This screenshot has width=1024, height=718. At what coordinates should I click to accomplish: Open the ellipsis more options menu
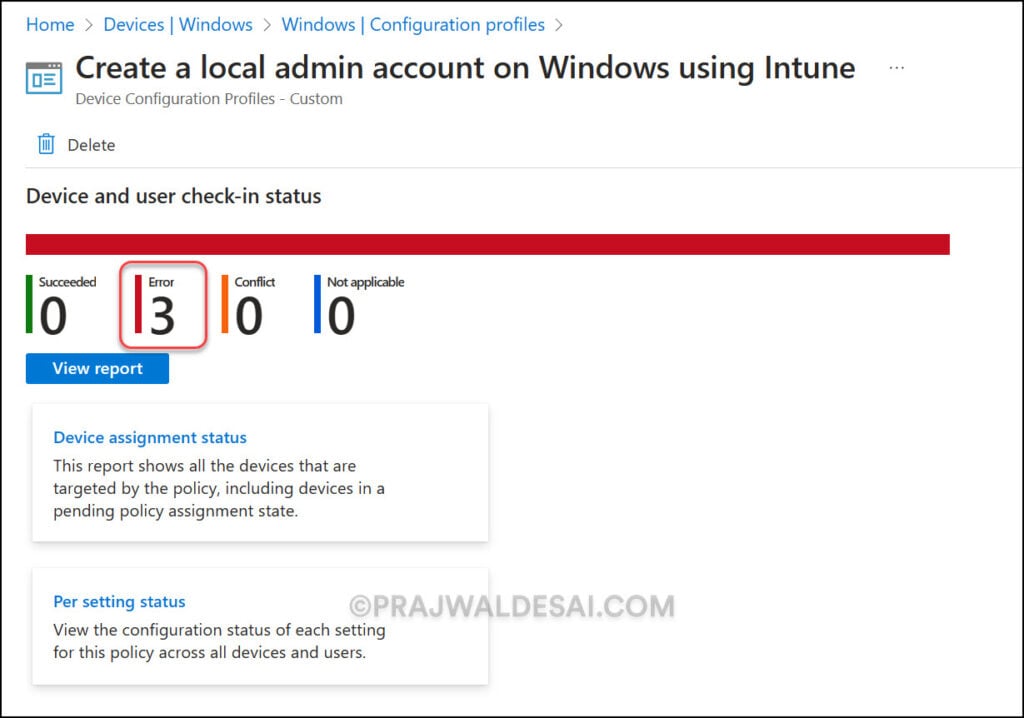pyautogui.click(x=897, y=68)
